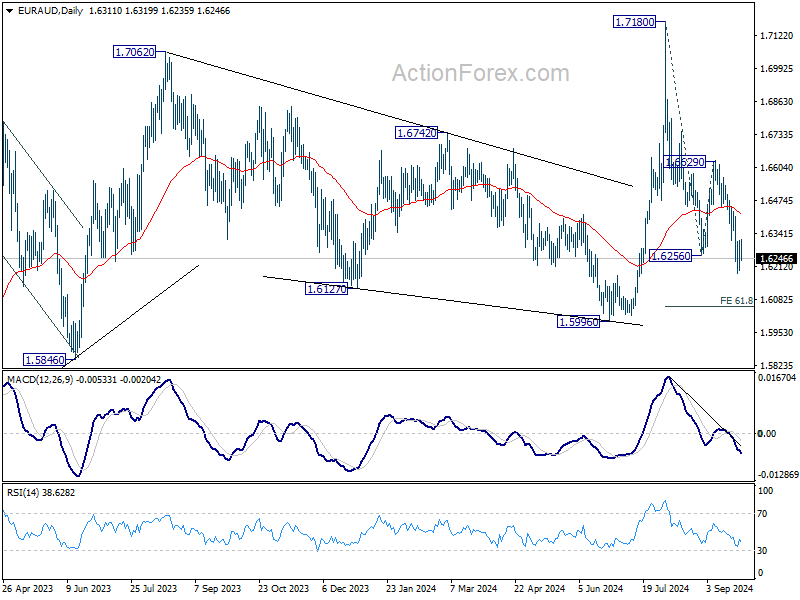Select the 1.59960 low price label
The height and width of the screenshot is (600, 800).
click(x=579, y=322)
